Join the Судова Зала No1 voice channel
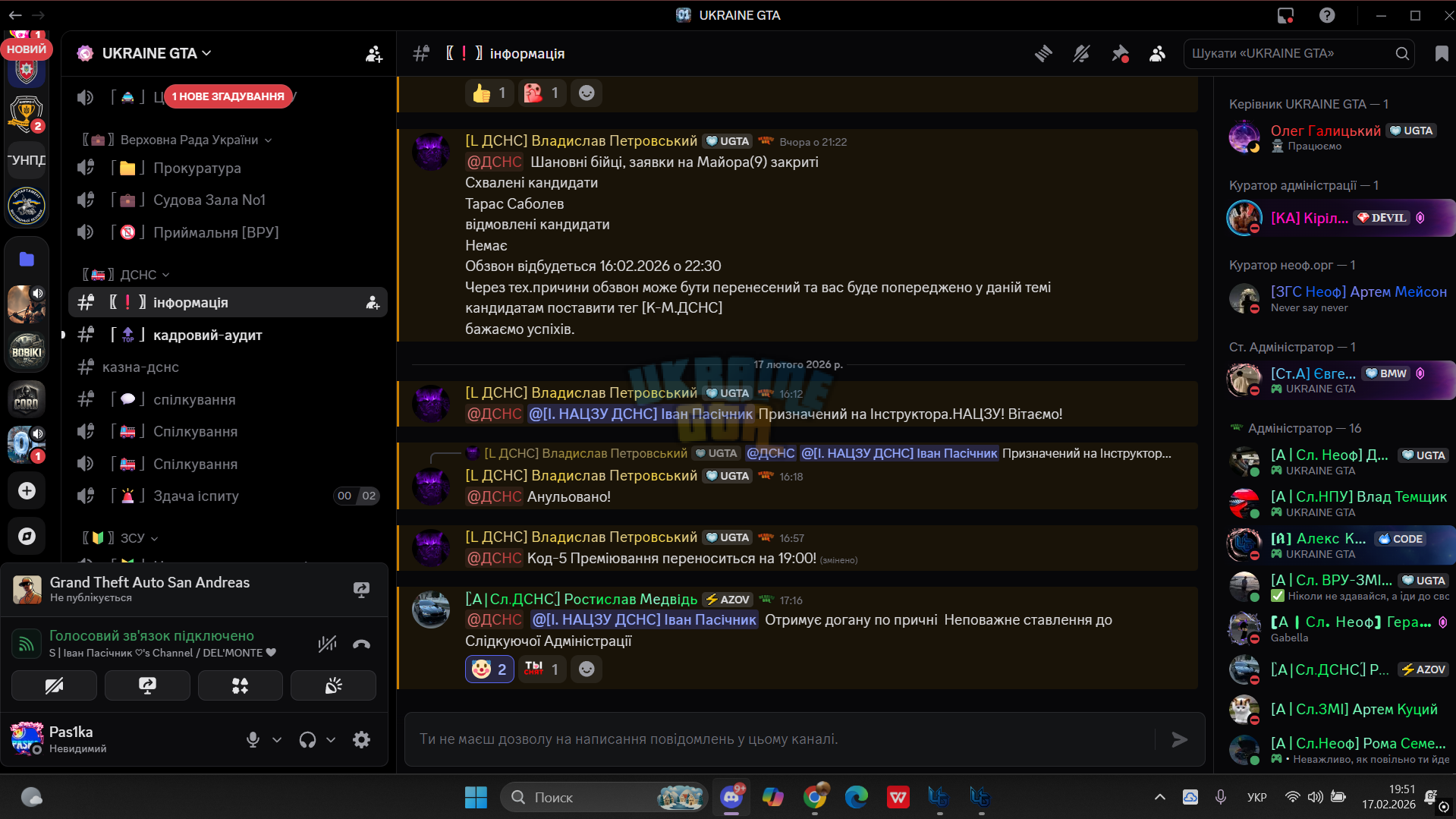This screenshot has height=819, width=1456. [228, 200]
